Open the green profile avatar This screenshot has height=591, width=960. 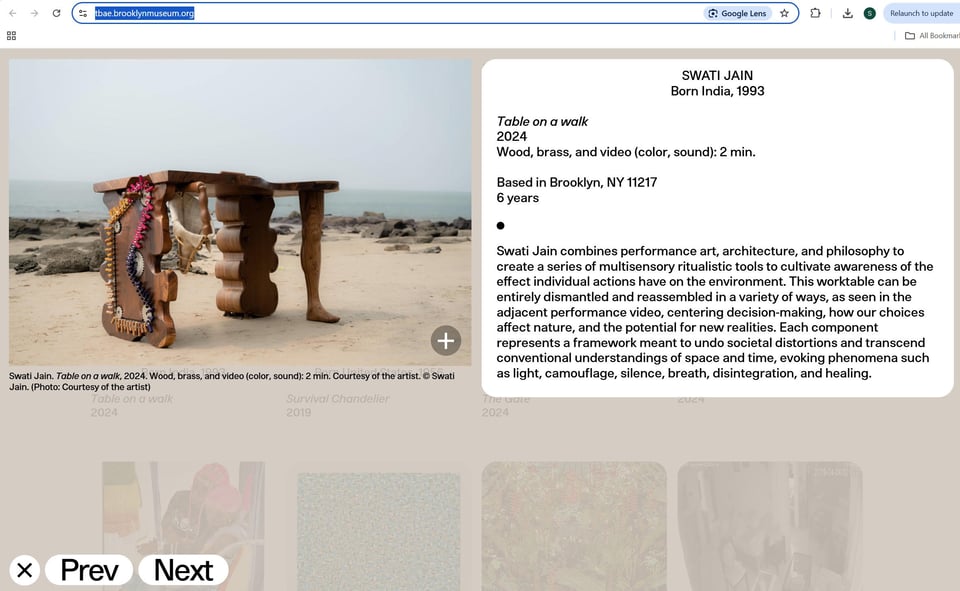pyautogui.click(x=869, y=13)
